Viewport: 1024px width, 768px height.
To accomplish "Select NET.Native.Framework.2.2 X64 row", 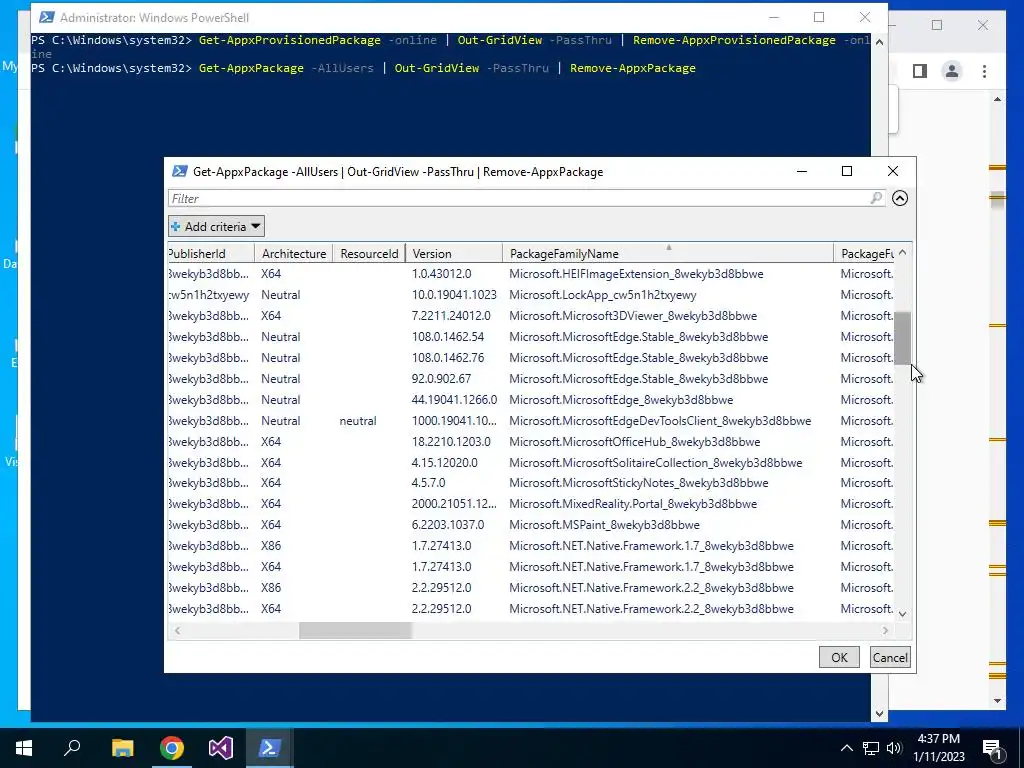I will click(x=531, y=608).
